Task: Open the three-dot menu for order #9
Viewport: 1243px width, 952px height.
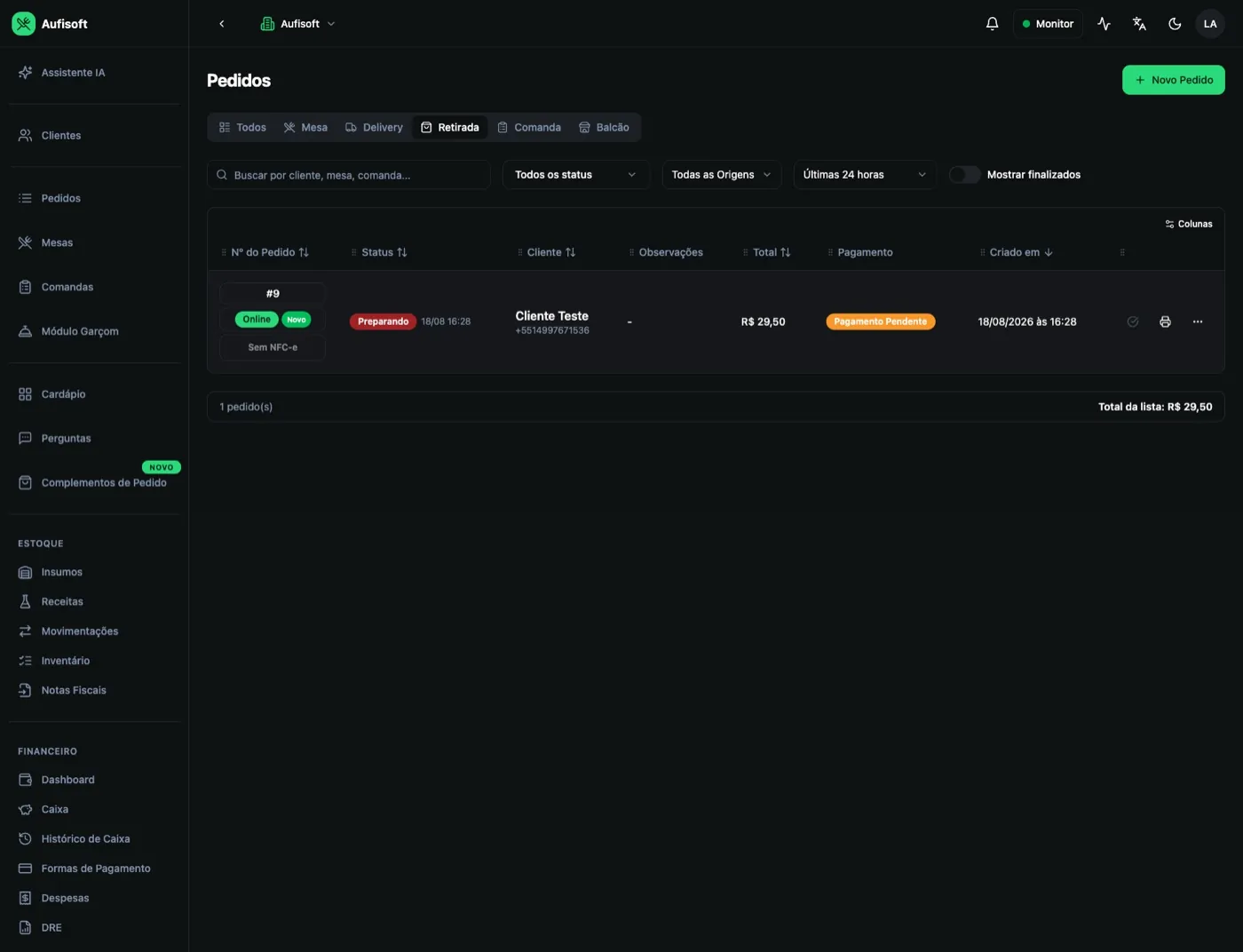Action: click(x=1198, y=321)
